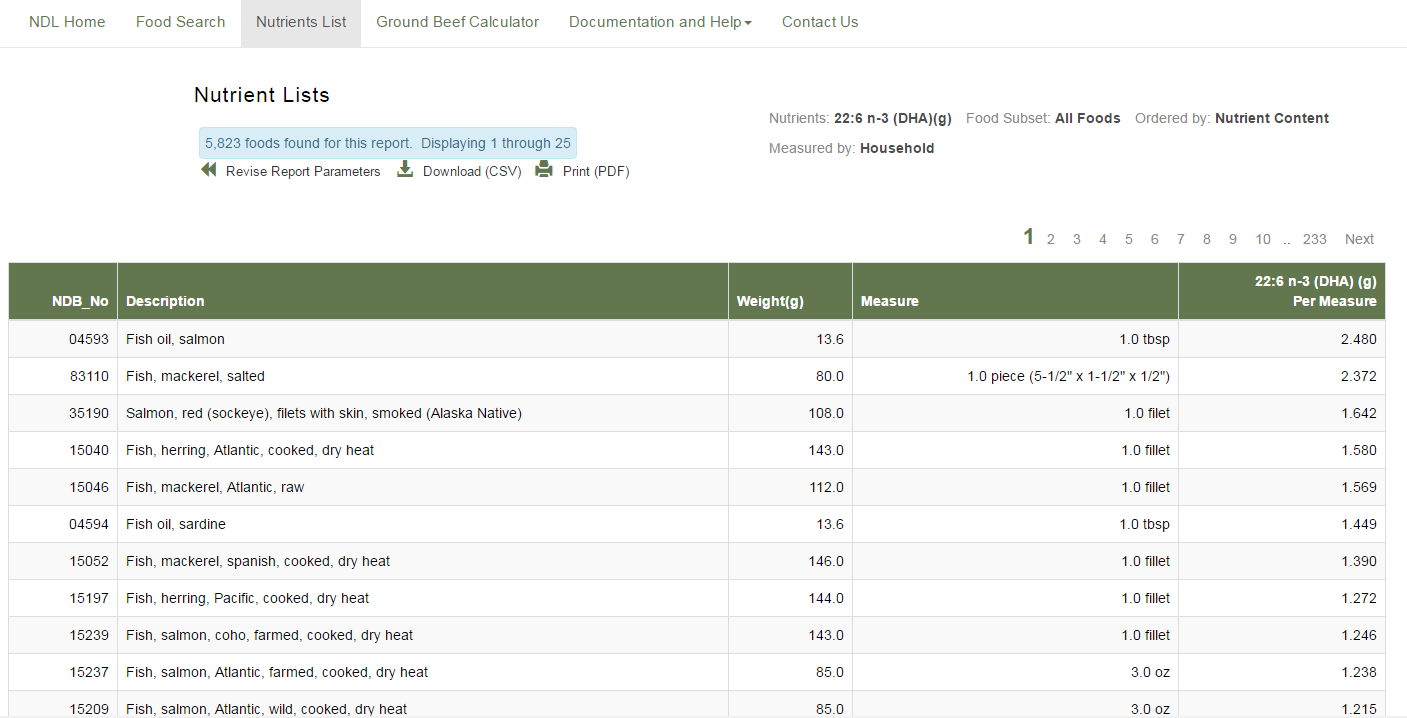The image size is (1407, 718).
Task: Go to results page 2
Action: tap(1051, 239)
